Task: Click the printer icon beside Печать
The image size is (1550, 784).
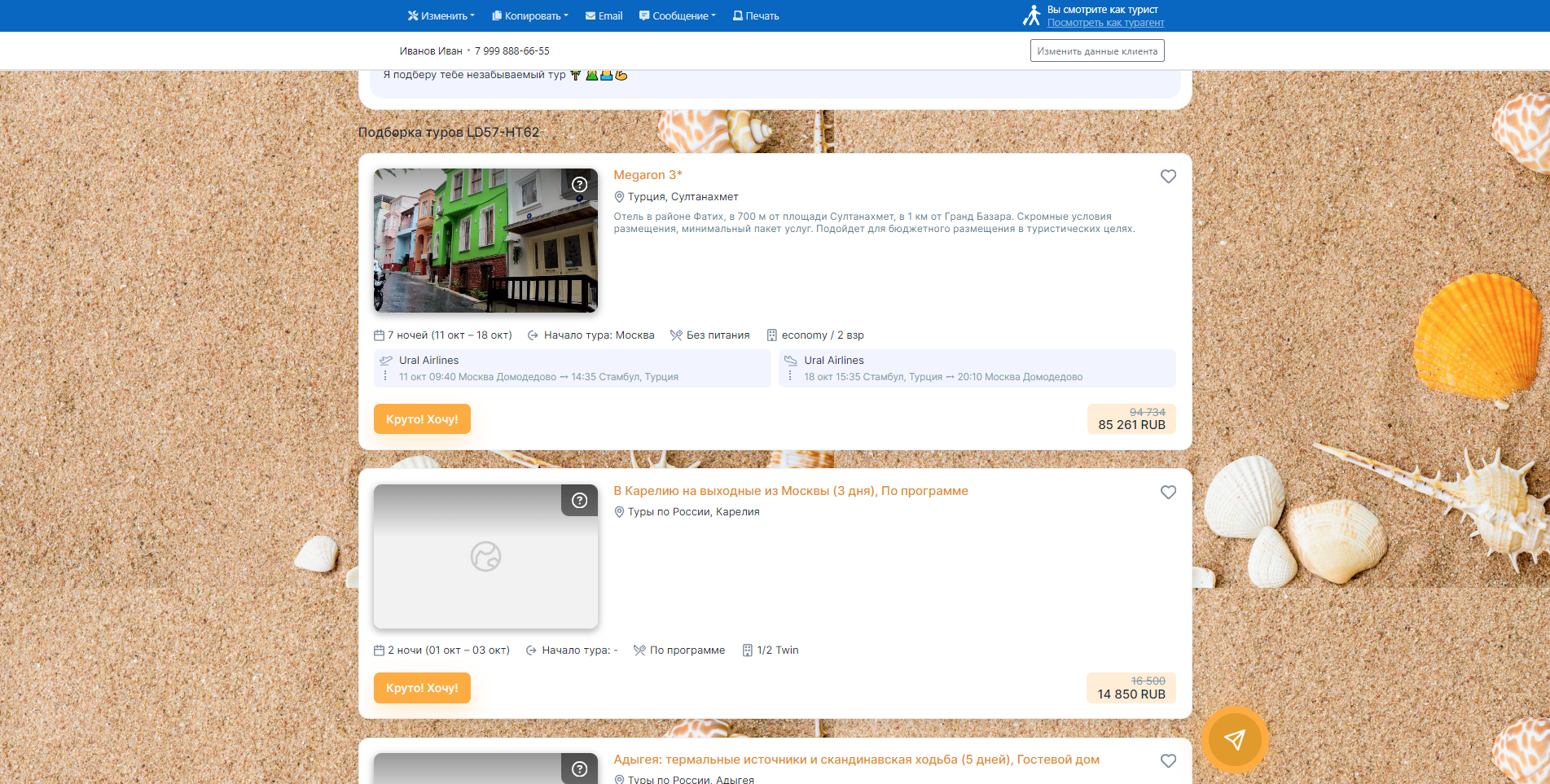Action: coord(738,15)
